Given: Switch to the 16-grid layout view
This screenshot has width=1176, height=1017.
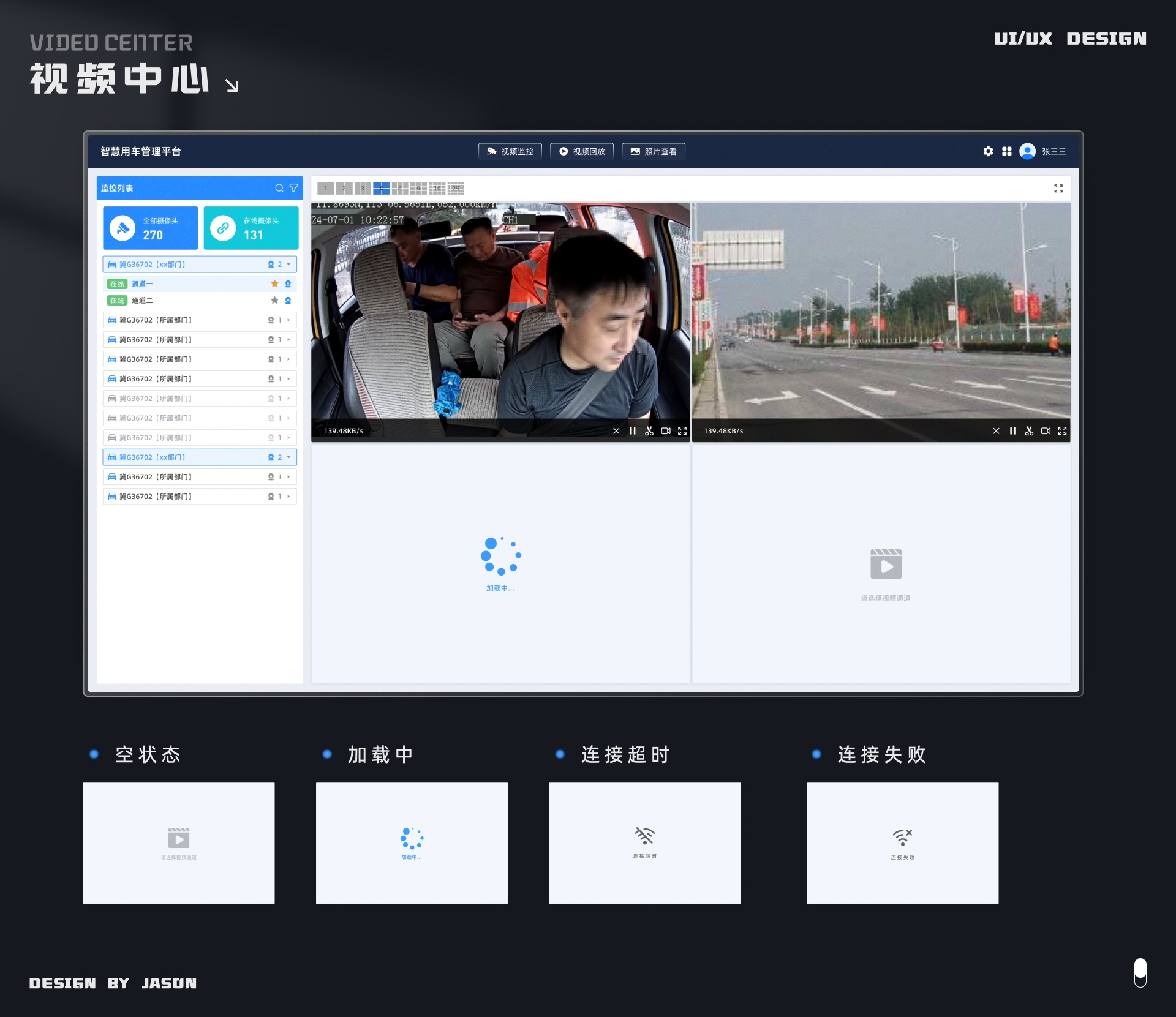Looking at the screenshot, I should (437, 189).
